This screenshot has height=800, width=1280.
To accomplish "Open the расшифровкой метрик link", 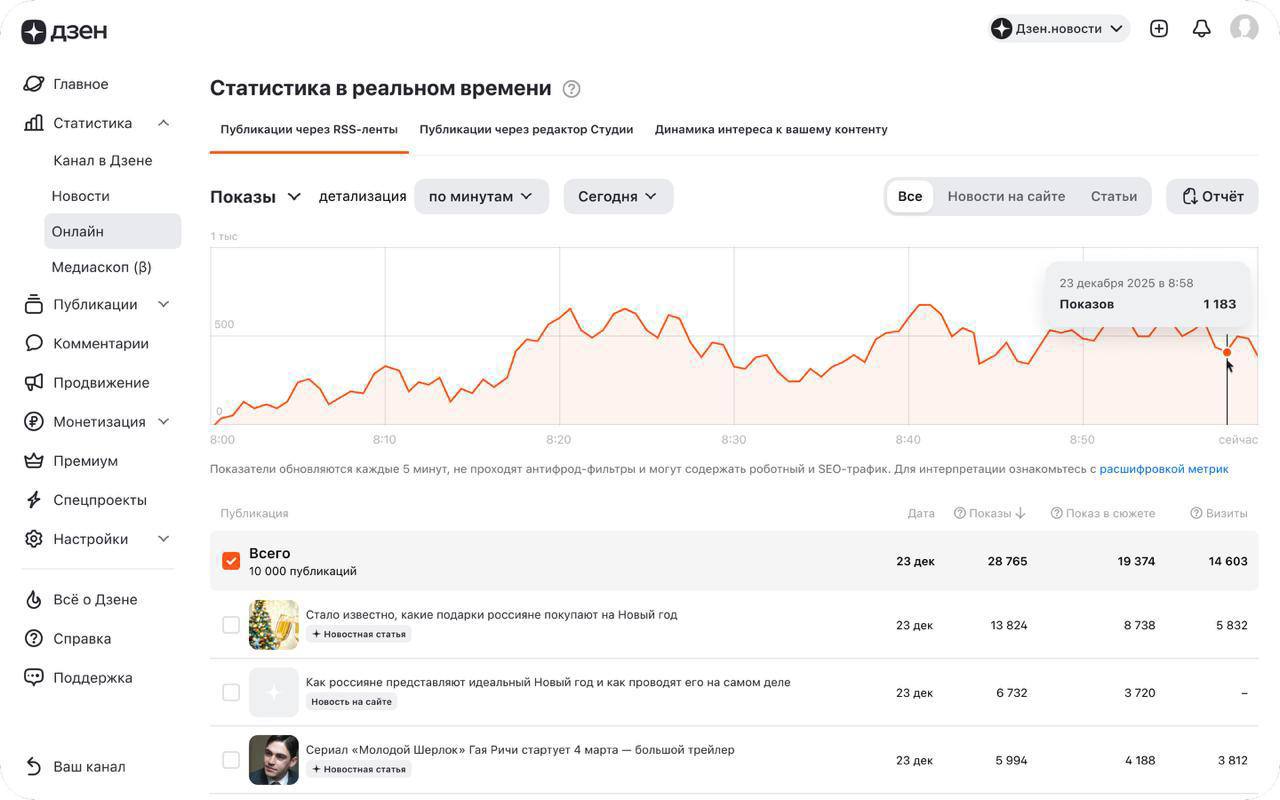I will click(x=1164, y=467).
